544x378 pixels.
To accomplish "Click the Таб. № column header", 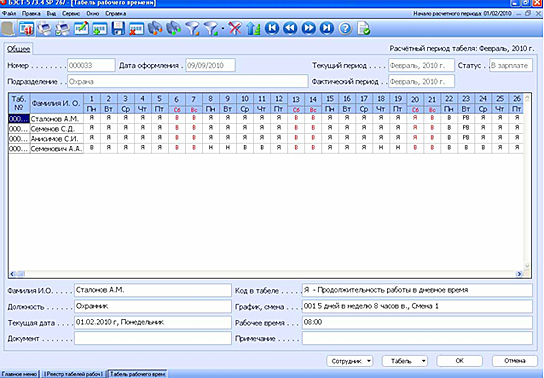I will [x=19, y=103].
